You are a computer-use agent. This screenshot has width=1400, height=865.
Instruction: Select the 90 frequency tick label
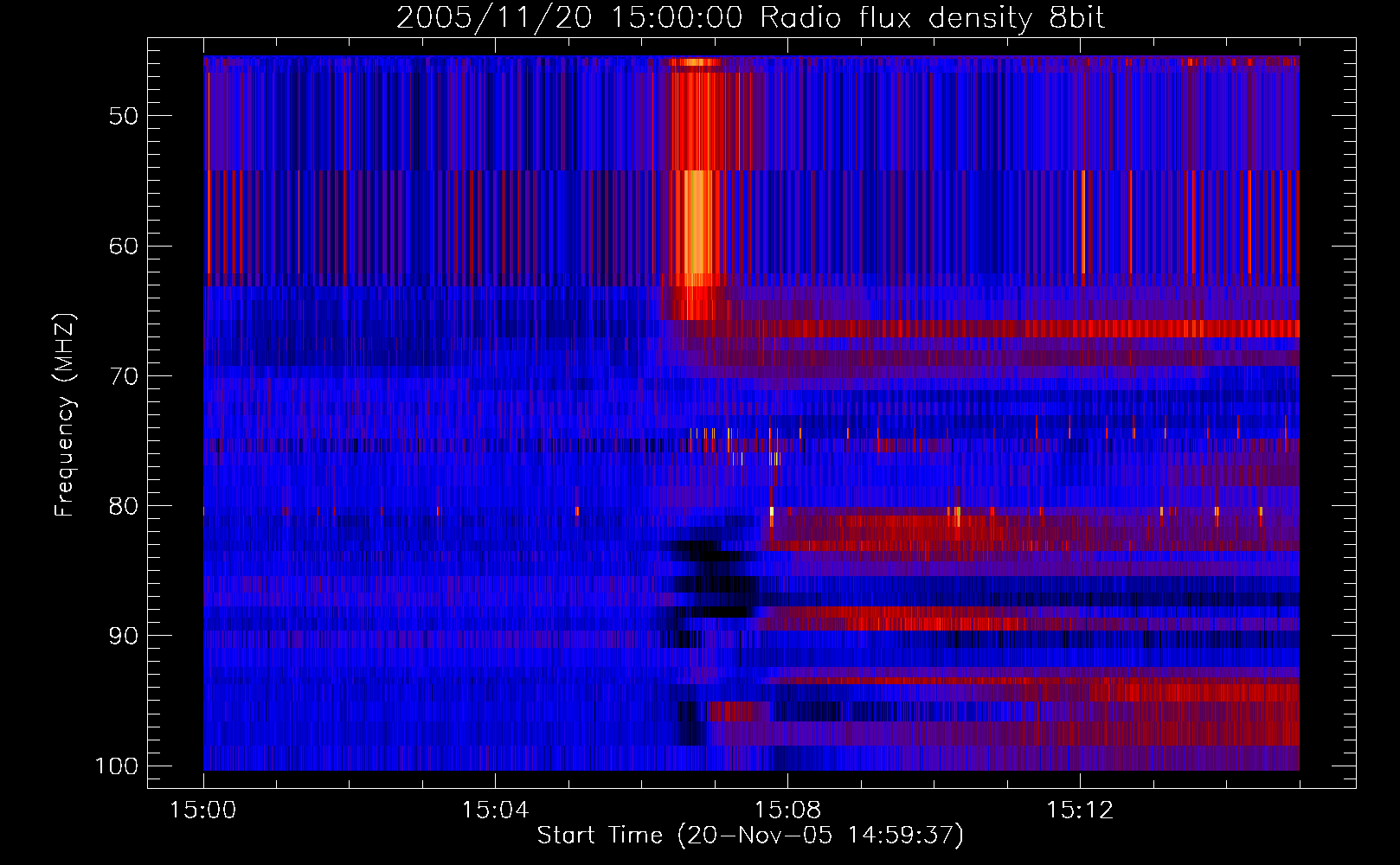point(124,636)
